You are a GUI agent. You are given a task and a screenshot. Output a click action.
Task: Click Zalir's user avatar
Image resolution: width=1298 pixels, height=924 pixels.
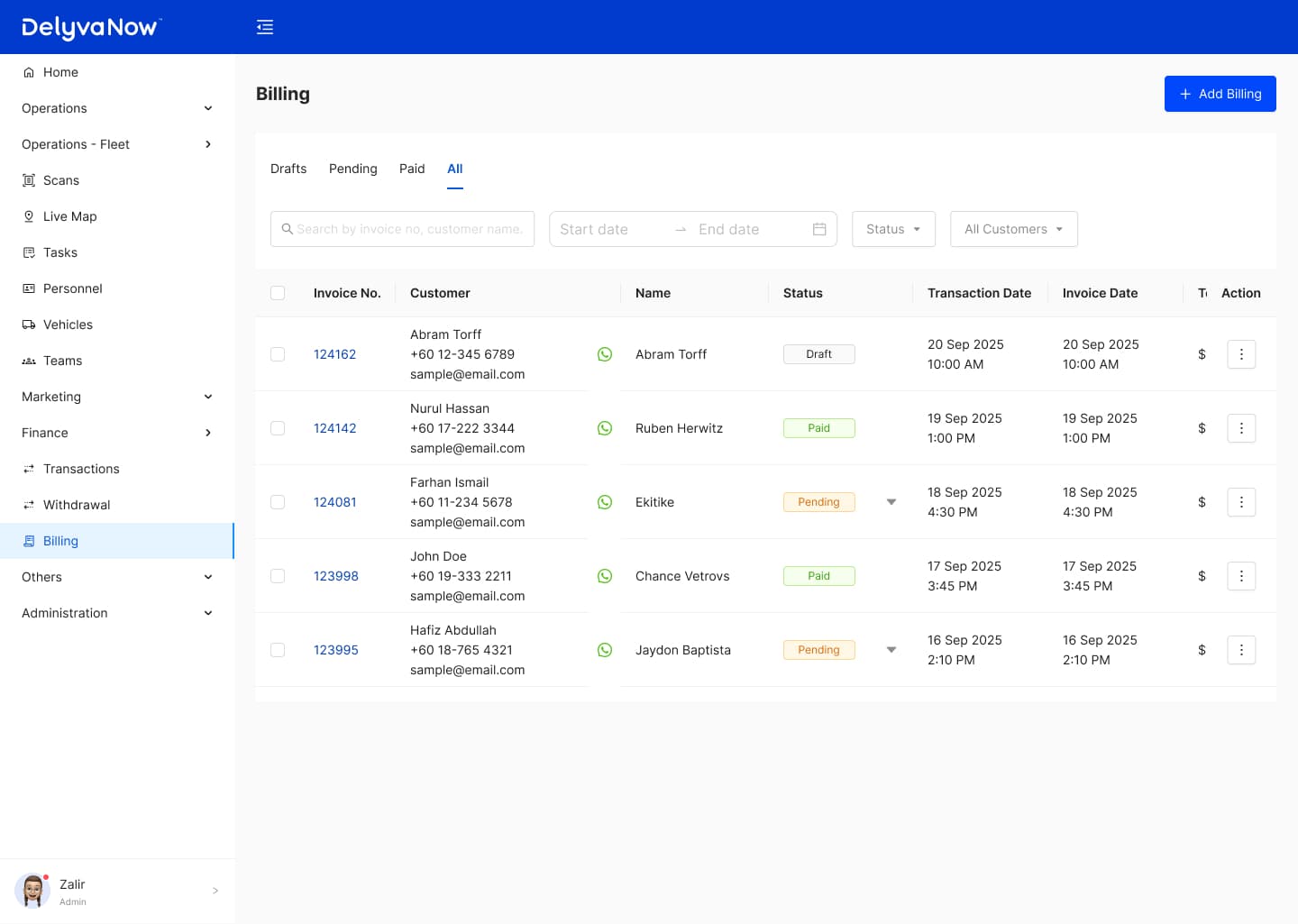click(32, 891)
